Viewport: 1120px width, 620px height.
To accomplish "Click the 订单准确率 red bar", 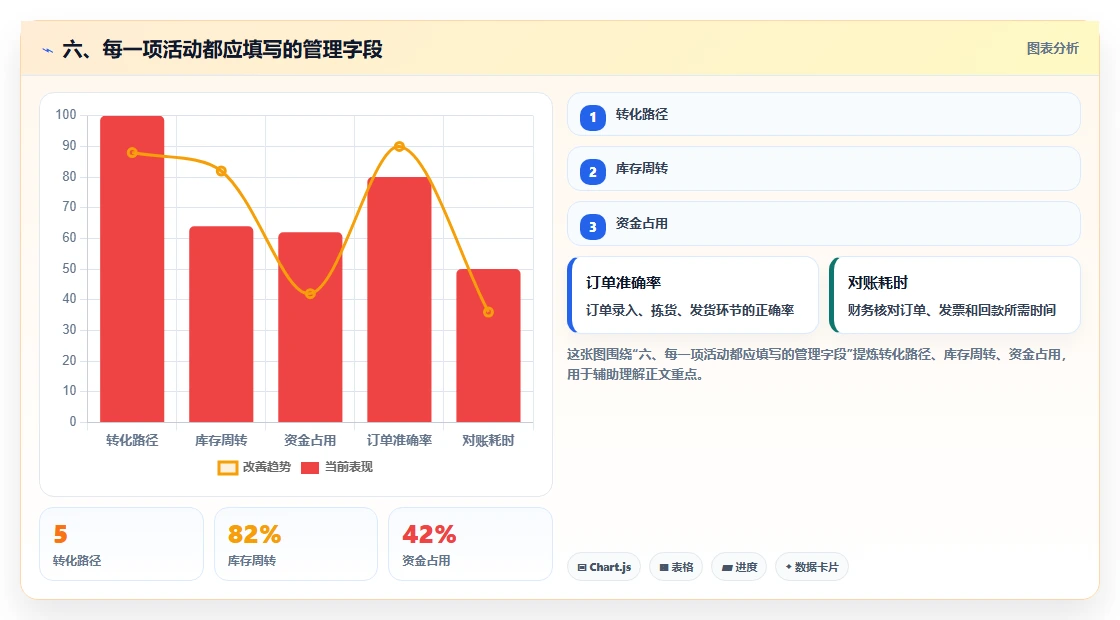I will [399, 299].
